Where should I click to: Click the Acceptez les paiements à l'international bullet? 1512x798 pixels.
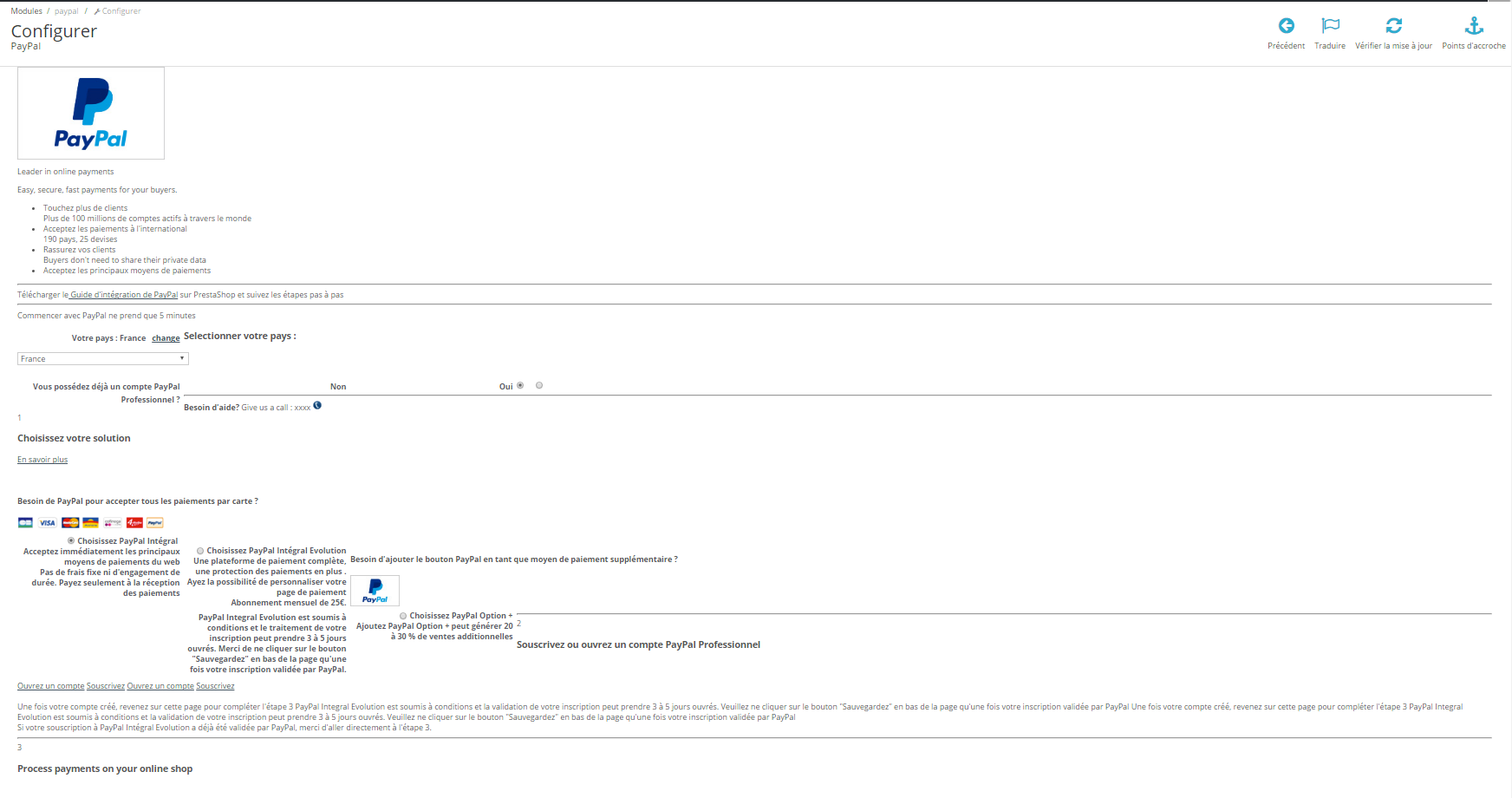[x=115, y=229]
